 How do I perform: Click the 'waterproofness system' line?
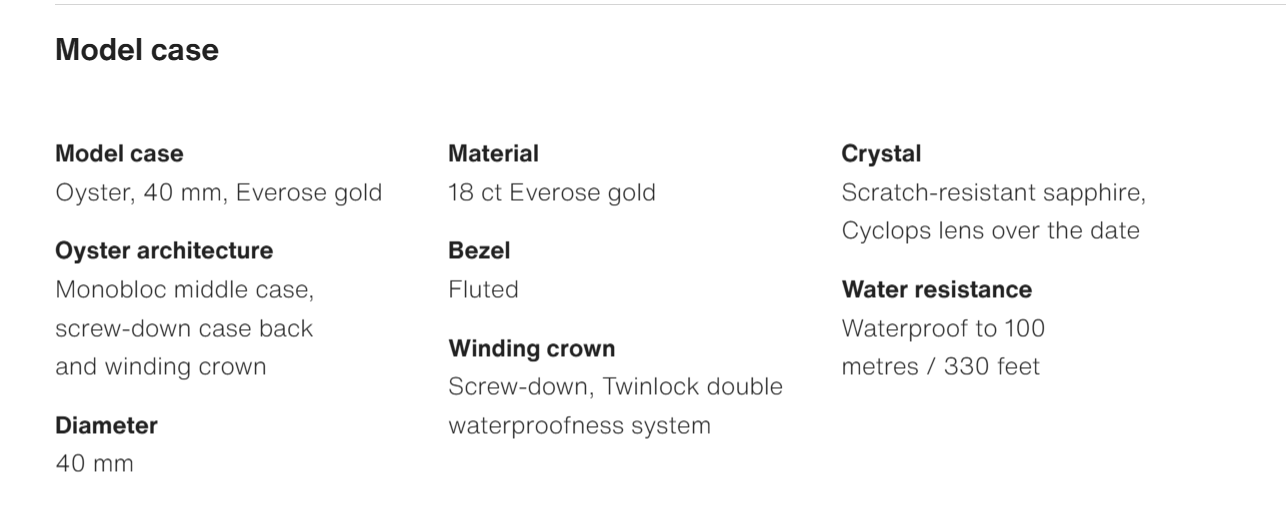[580, 425]
